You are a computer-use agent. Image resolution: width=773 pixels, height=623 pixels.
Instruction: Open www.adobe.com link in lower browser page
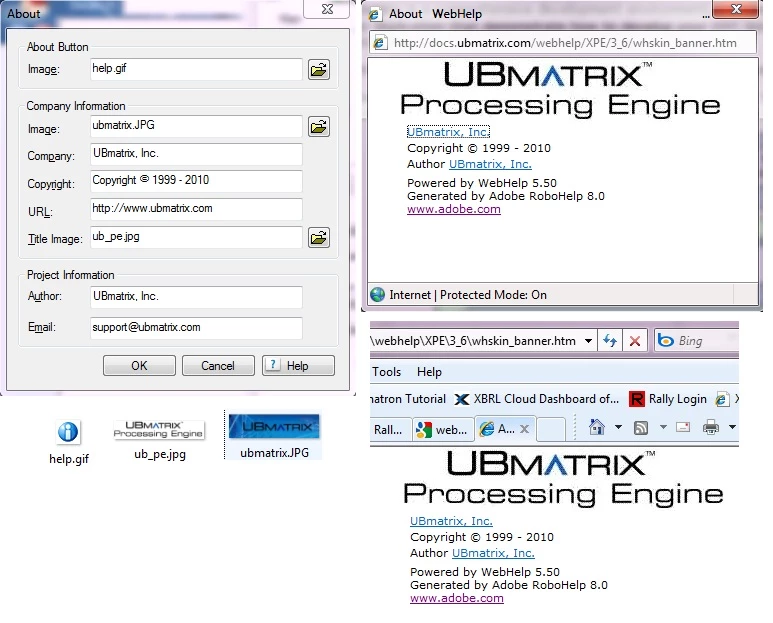pos(457,598)
